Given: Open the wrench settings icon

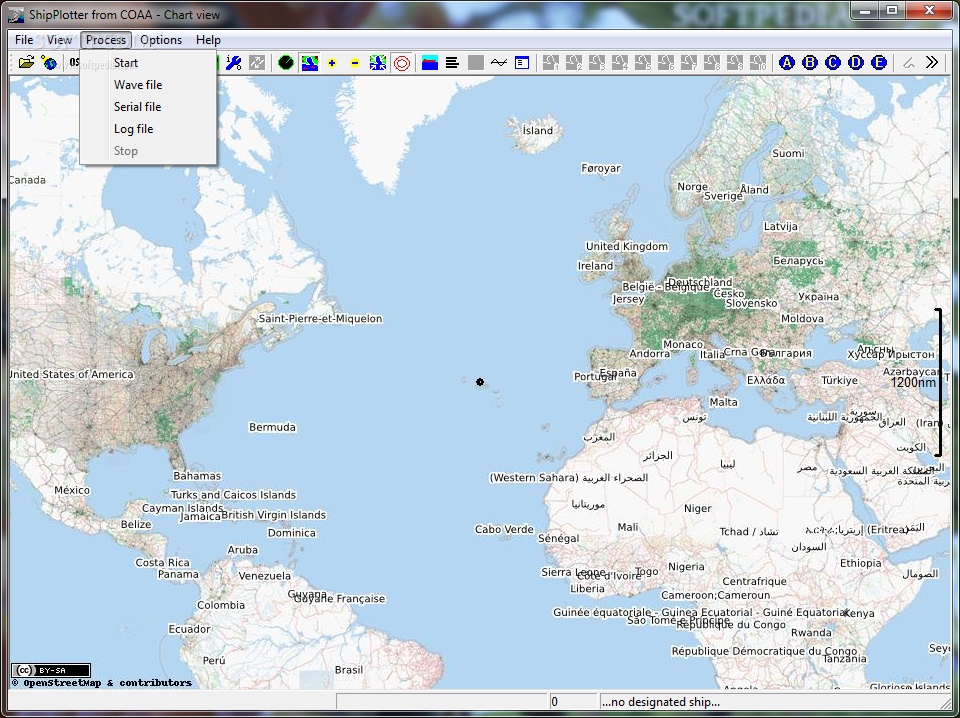Looking at the screenshot, I should (x=233, y=62).
